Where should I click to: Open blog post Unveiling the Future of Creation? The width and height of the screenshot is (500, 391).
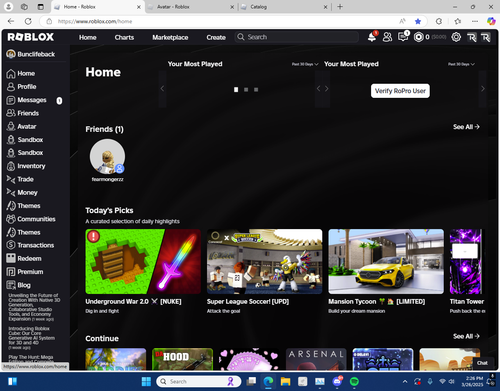[33, 307]
